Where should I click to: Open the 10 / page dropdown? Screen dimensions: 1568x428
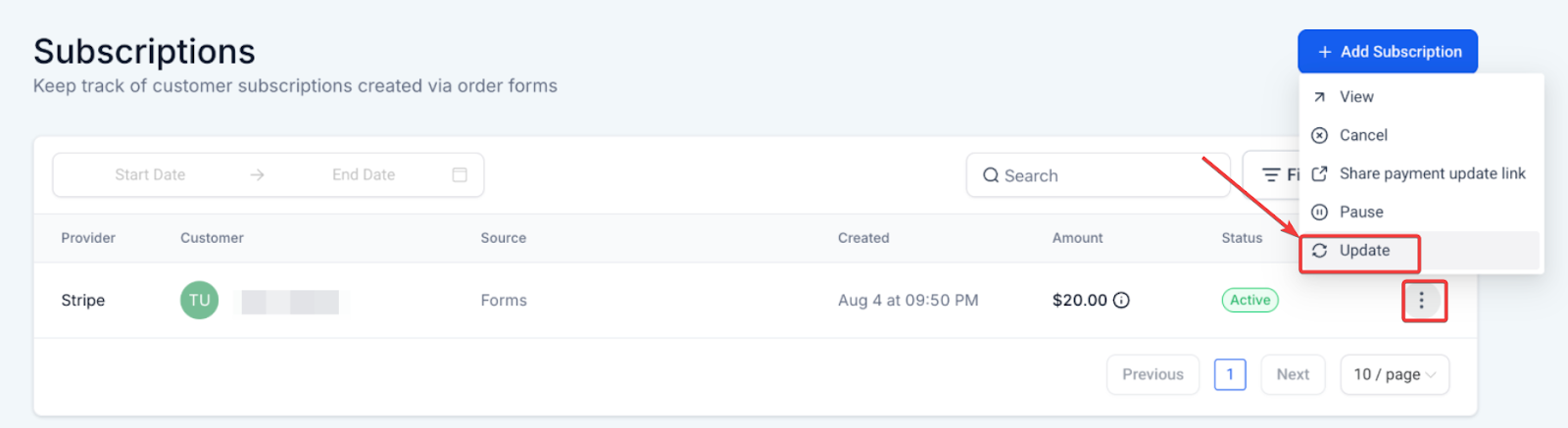1395,375
